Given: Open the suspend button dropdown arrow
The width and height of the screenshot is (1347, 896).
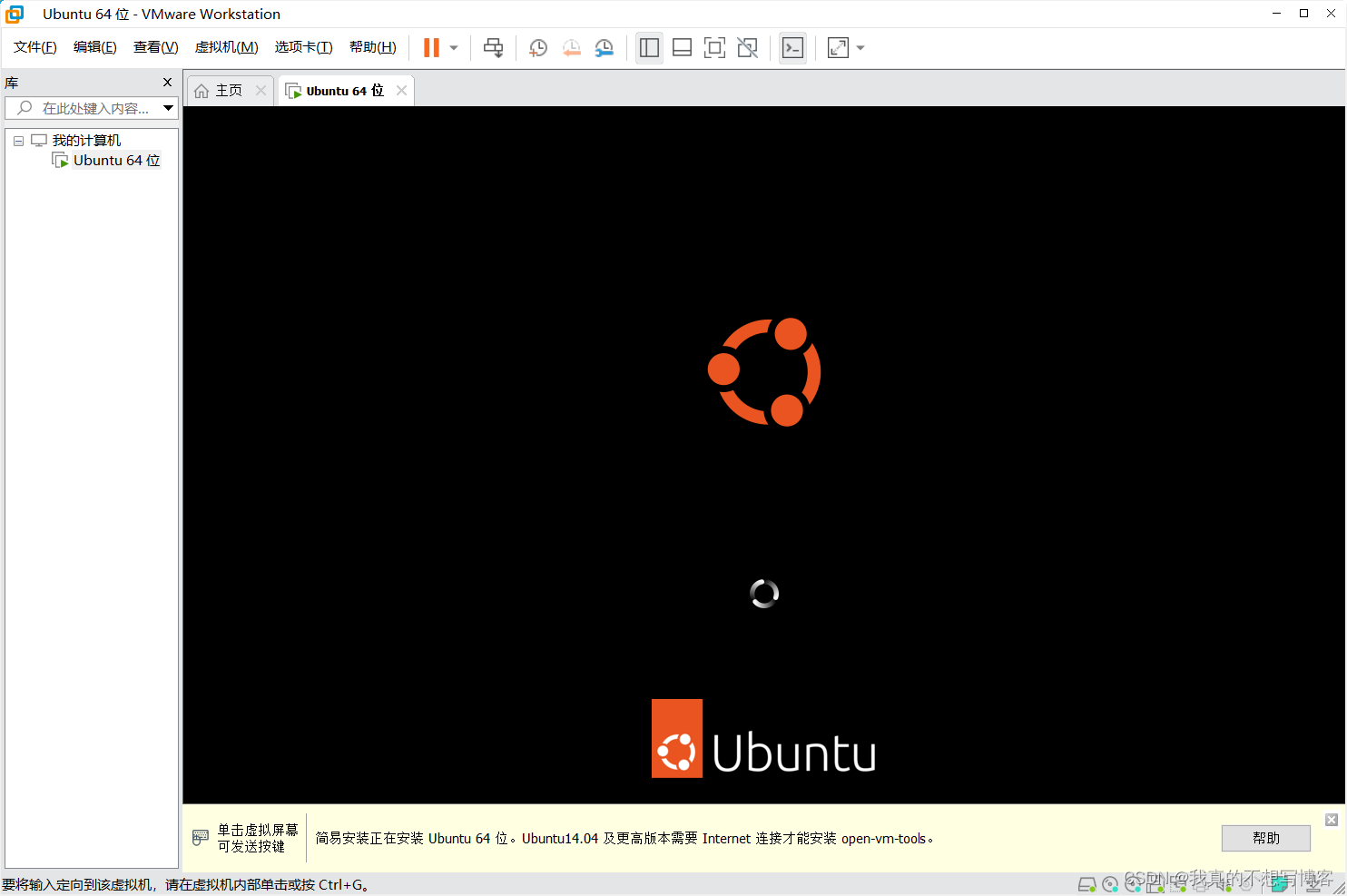Looking at the screenshot, I should (x=452, y=47).
